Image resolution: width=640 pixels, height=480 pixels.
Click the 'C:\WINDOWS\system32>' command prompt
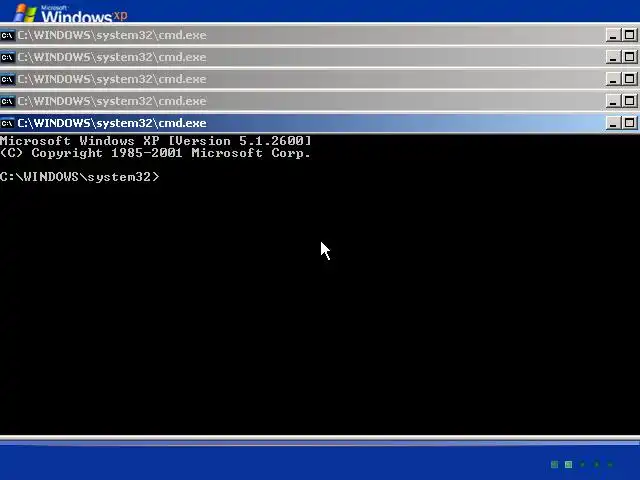pos(80,177)
